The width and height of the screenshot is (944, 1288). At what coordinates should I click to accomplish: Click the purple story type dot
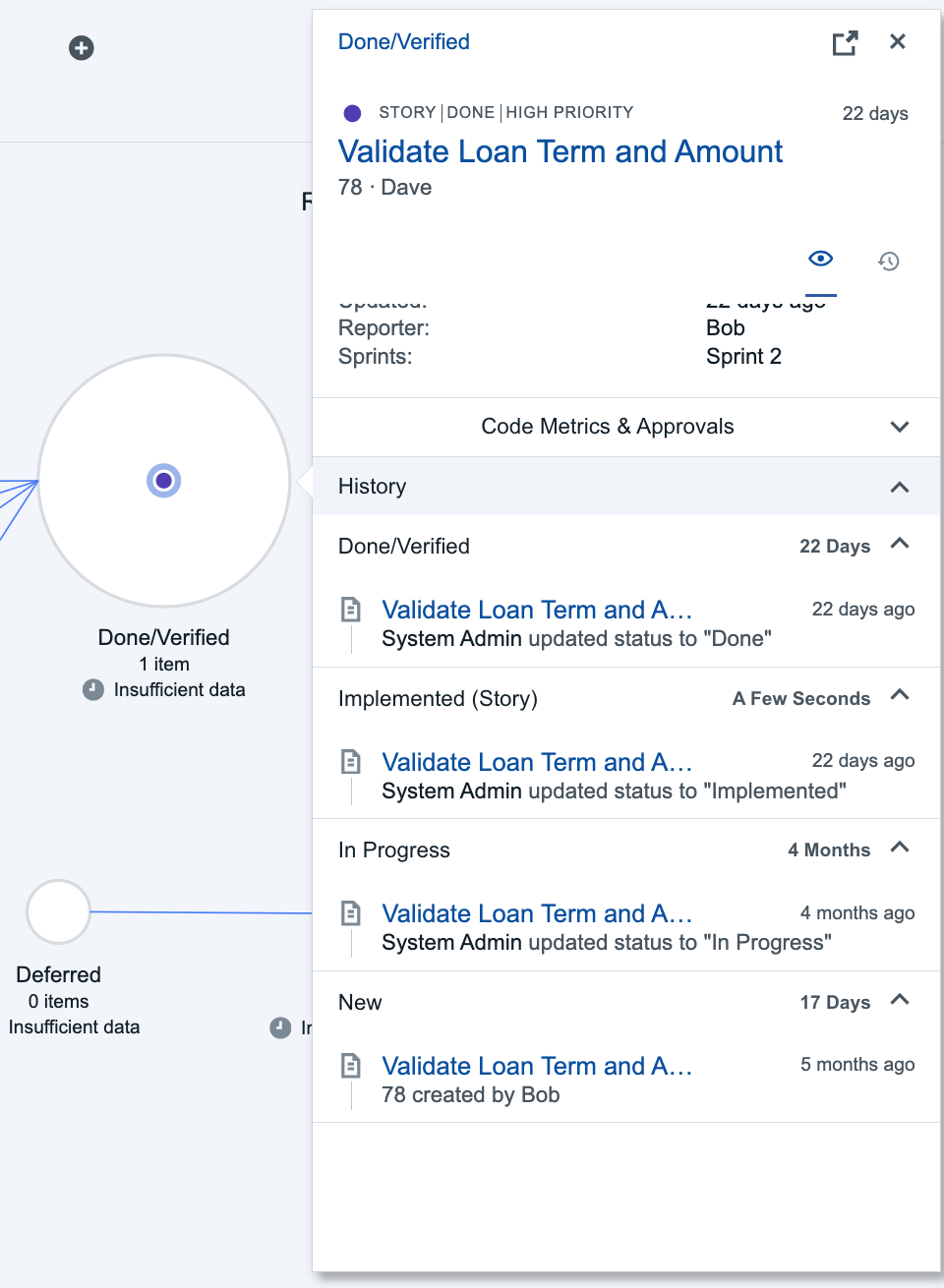(x=352, y=113)
